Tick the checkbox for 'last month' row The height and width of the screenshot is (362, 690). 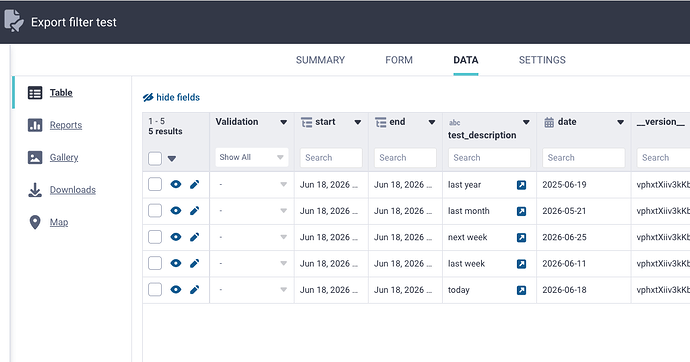click(x=155, y=211)
